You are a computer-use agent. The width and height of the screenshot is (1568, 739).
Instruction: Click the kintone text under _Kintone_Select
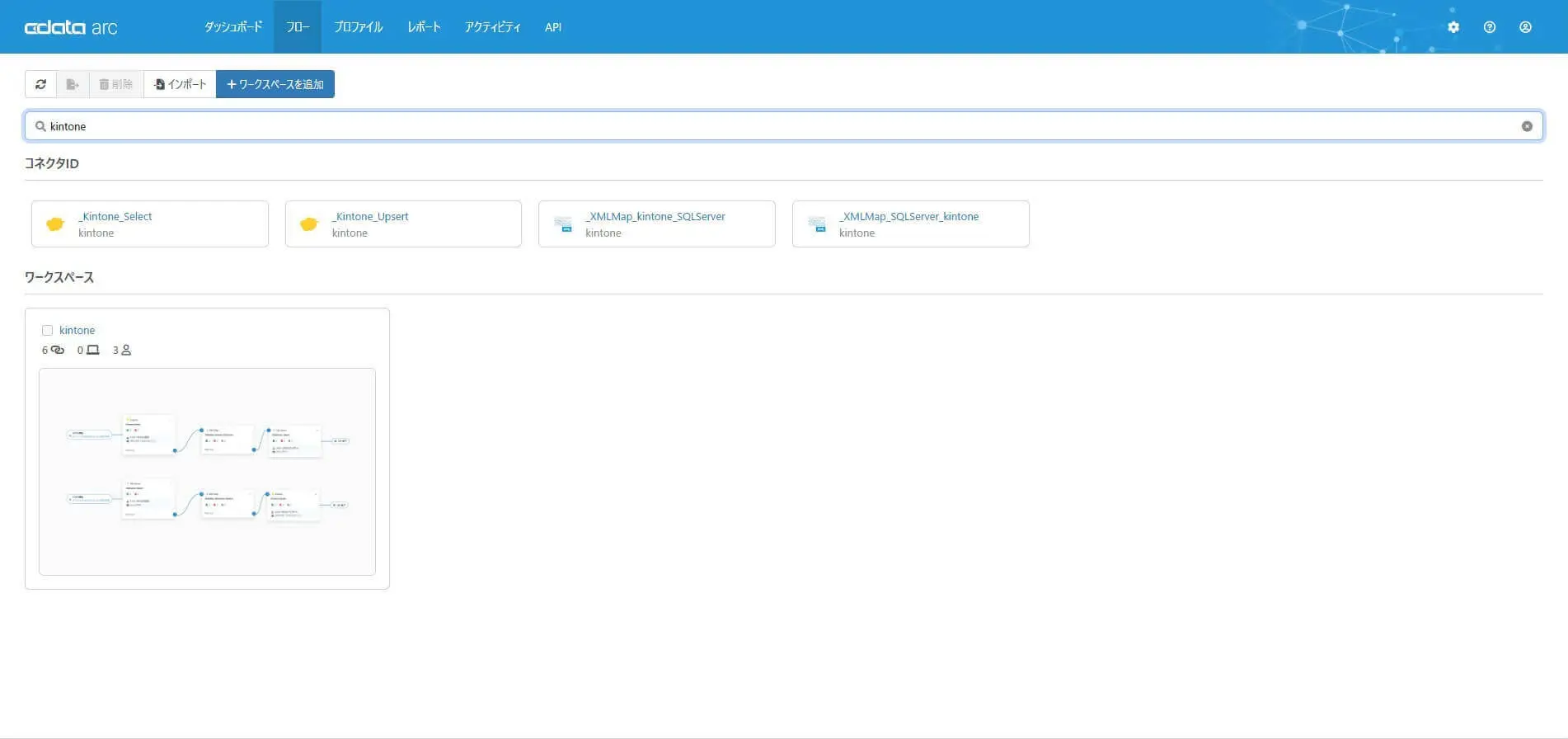pyautogui.click(x=96, y=233)
